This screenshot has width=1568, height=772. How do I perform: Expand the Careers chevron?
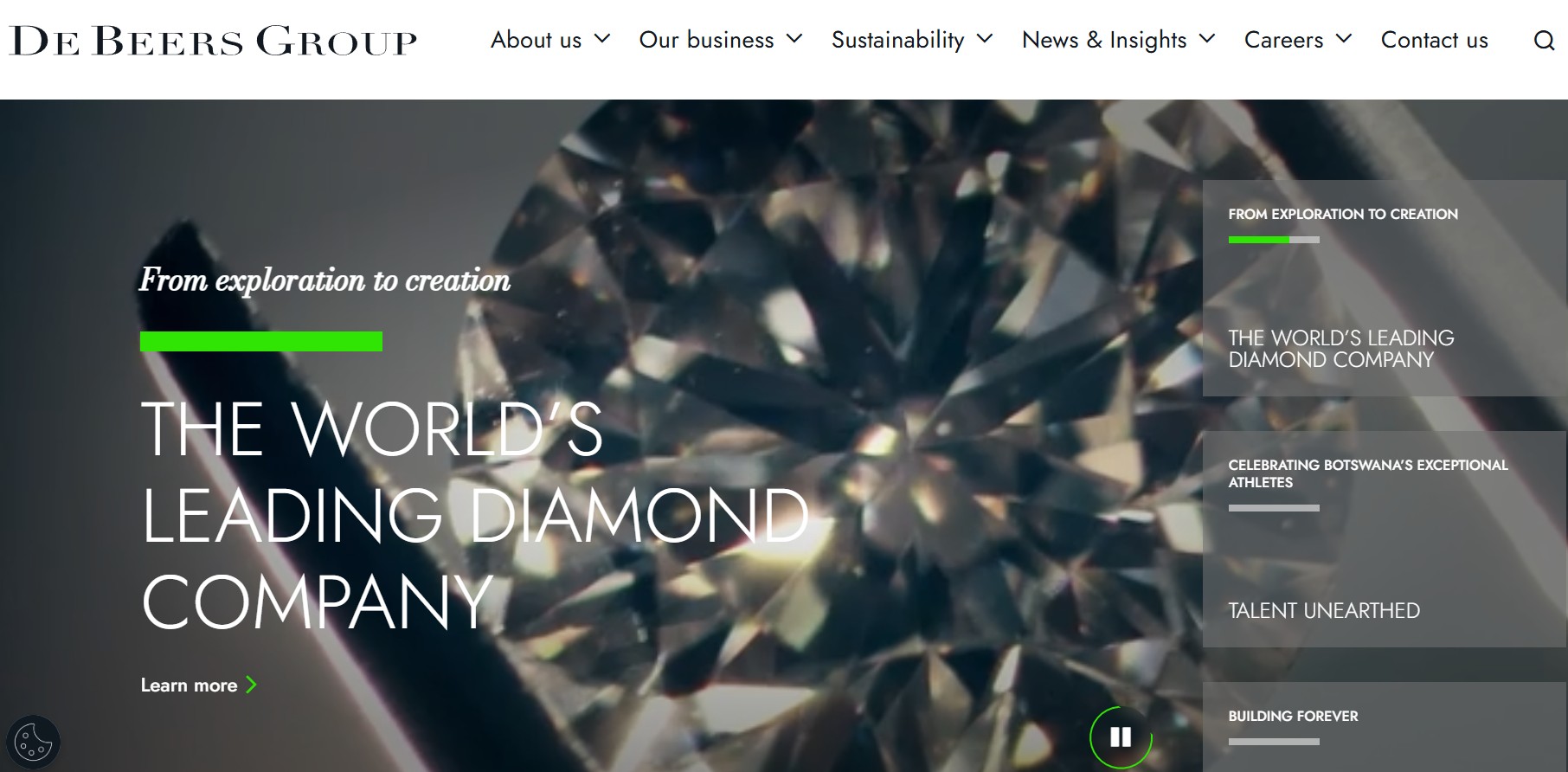(x=1344, y=39)
